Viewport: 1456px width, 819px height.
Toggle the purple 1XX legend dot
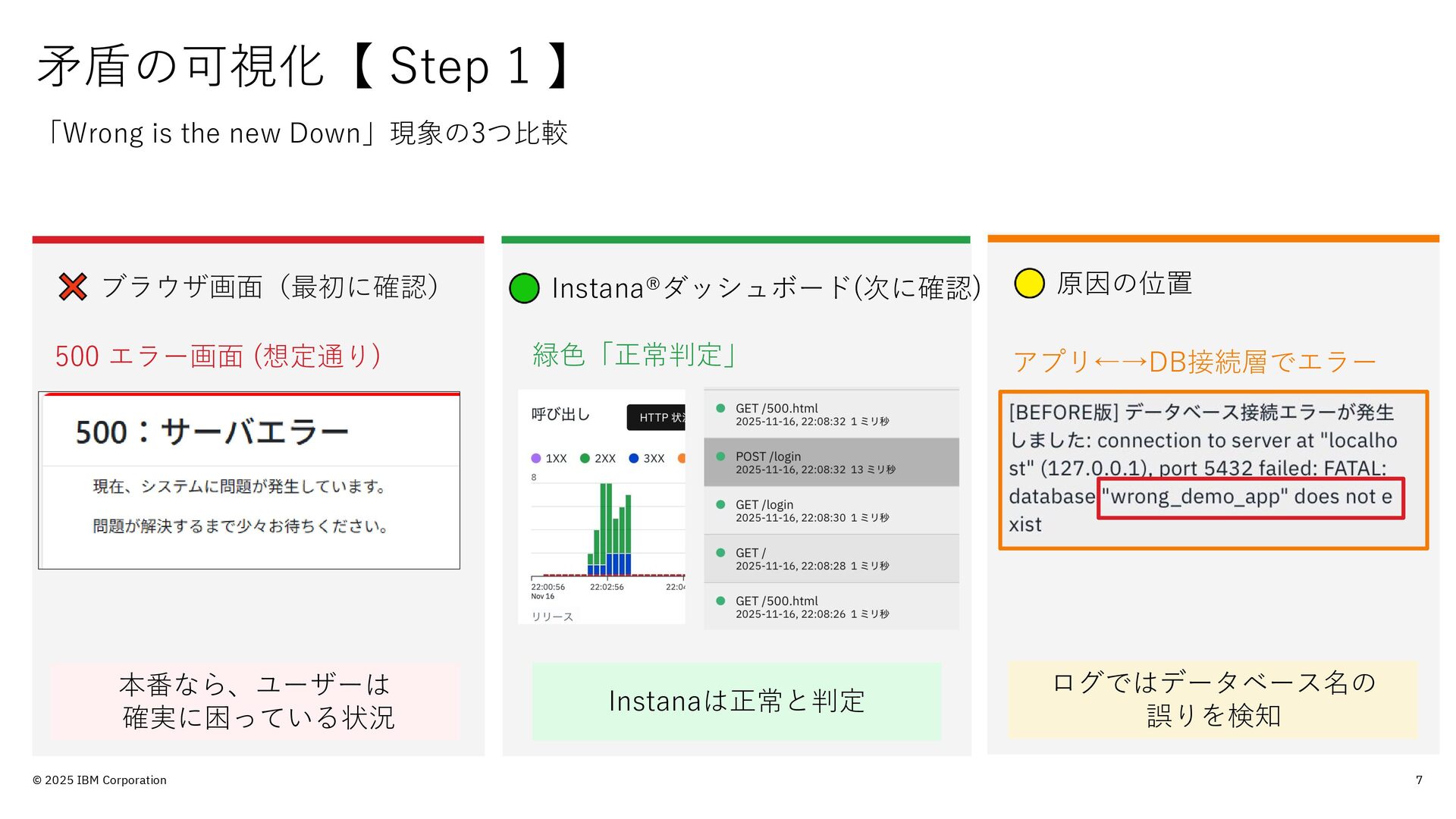[536, 458]
